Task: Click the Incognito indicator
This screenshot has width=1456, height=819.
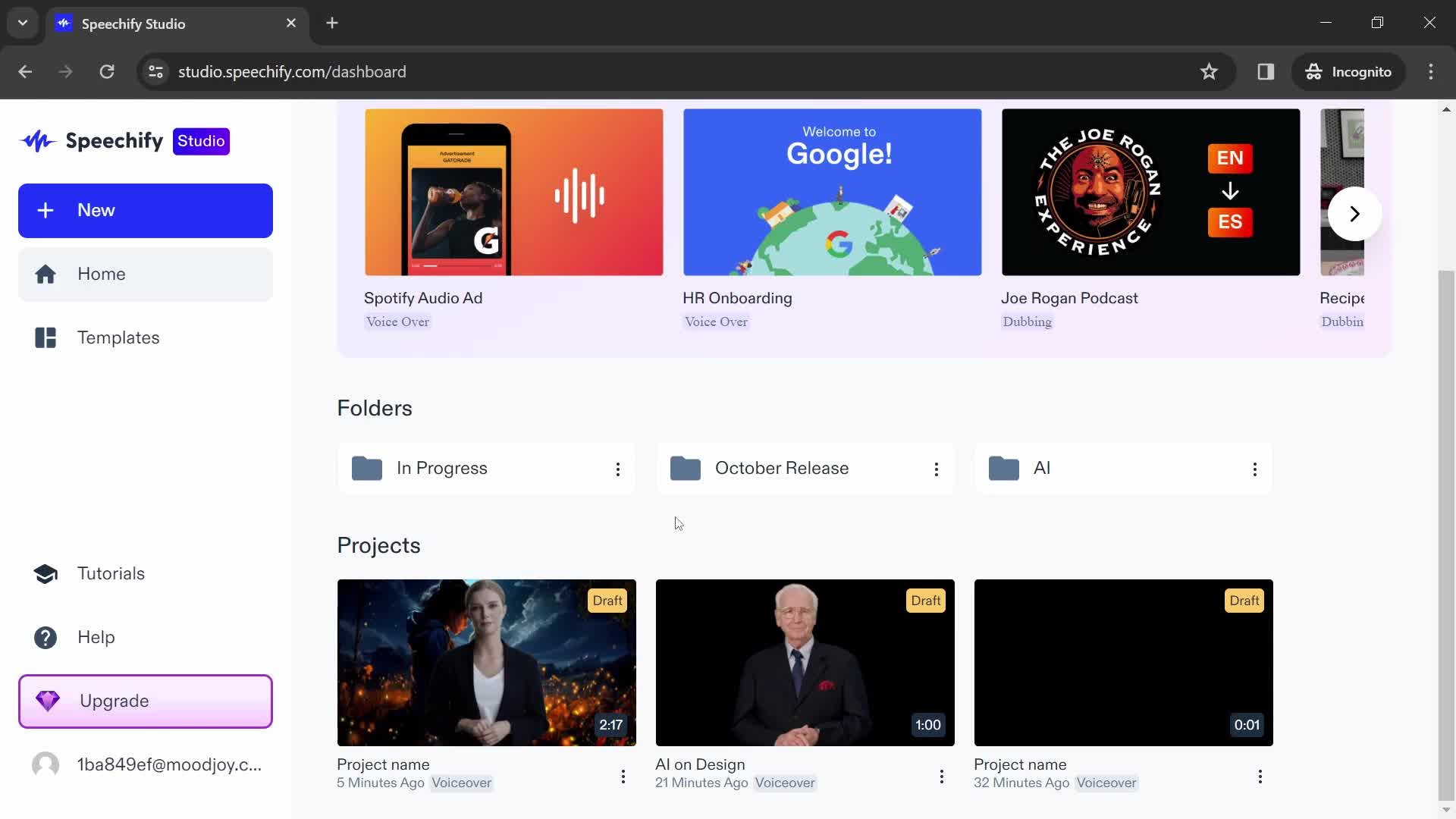Action: (x=1348, y=71)
